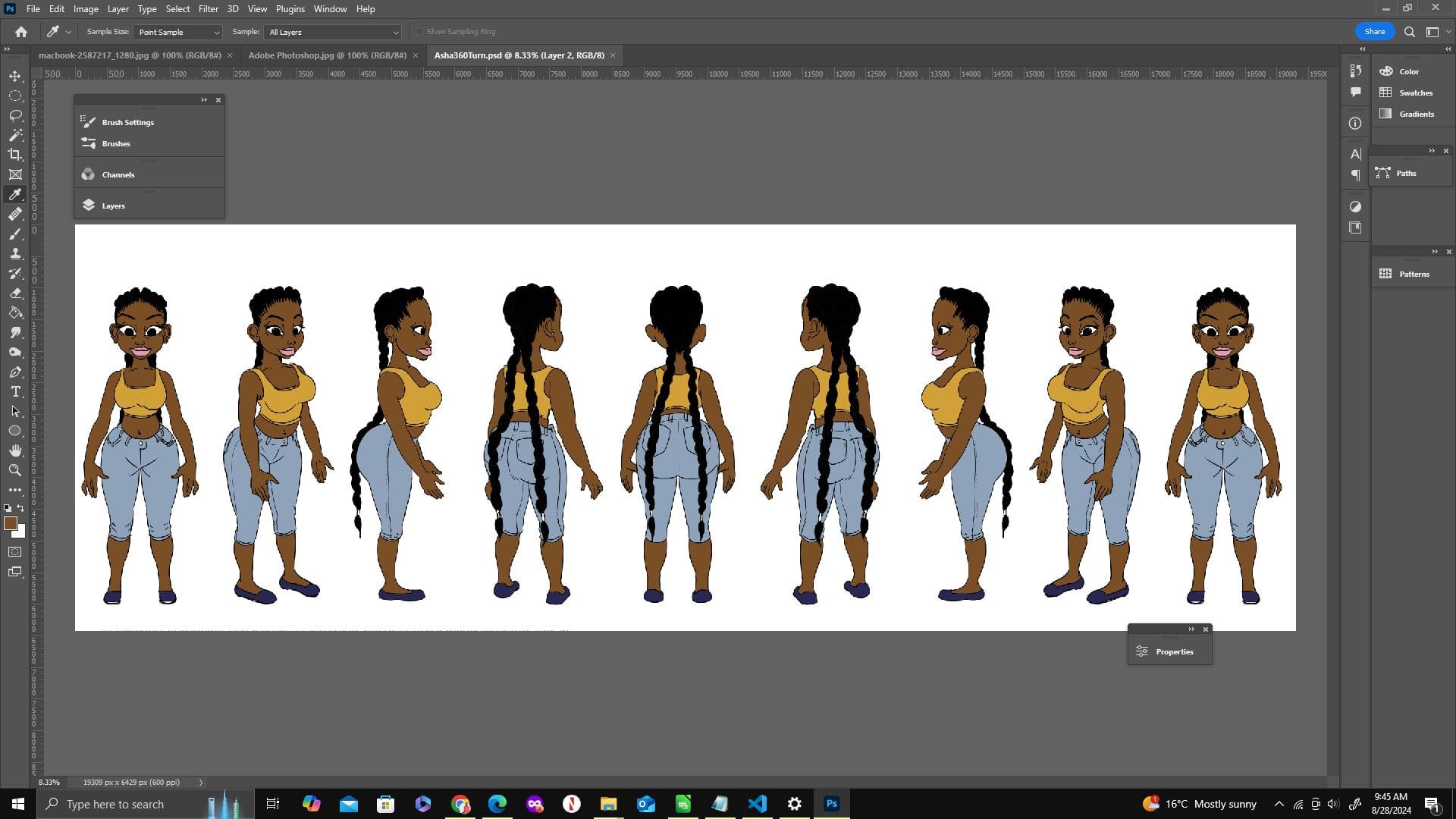
Task: Select the Elliptical Marquee tool
Action: pyautogui.click(x=15, y=96)
